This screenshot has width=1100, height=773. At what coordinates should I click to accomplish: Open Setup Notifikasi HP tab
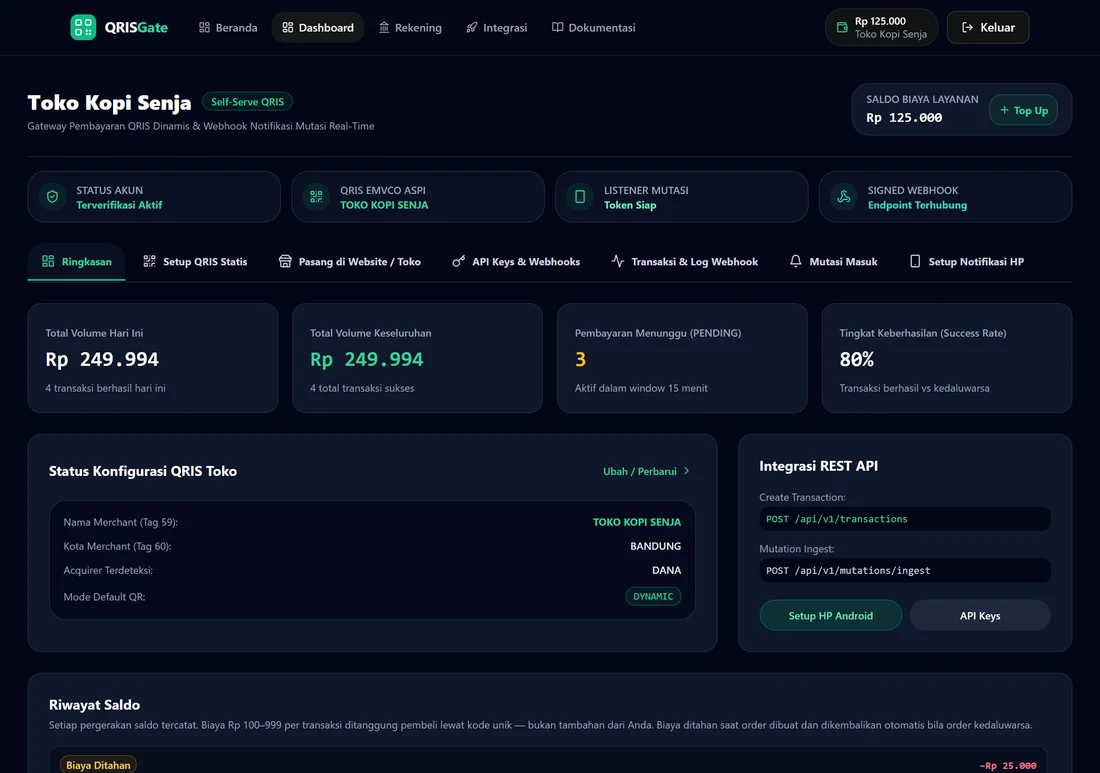[x=966, y=262]
